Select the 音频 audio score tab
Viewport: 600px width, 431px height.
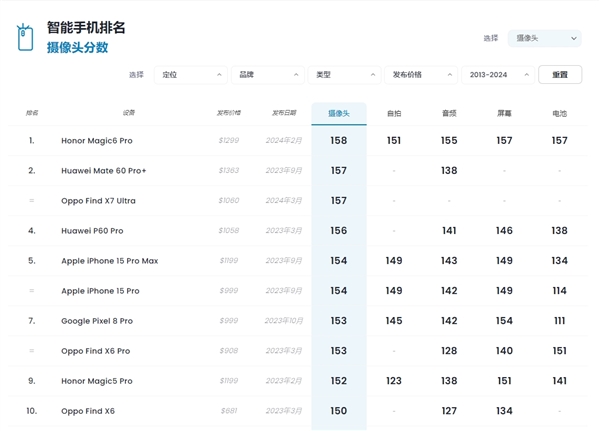(x=449, y=114)
